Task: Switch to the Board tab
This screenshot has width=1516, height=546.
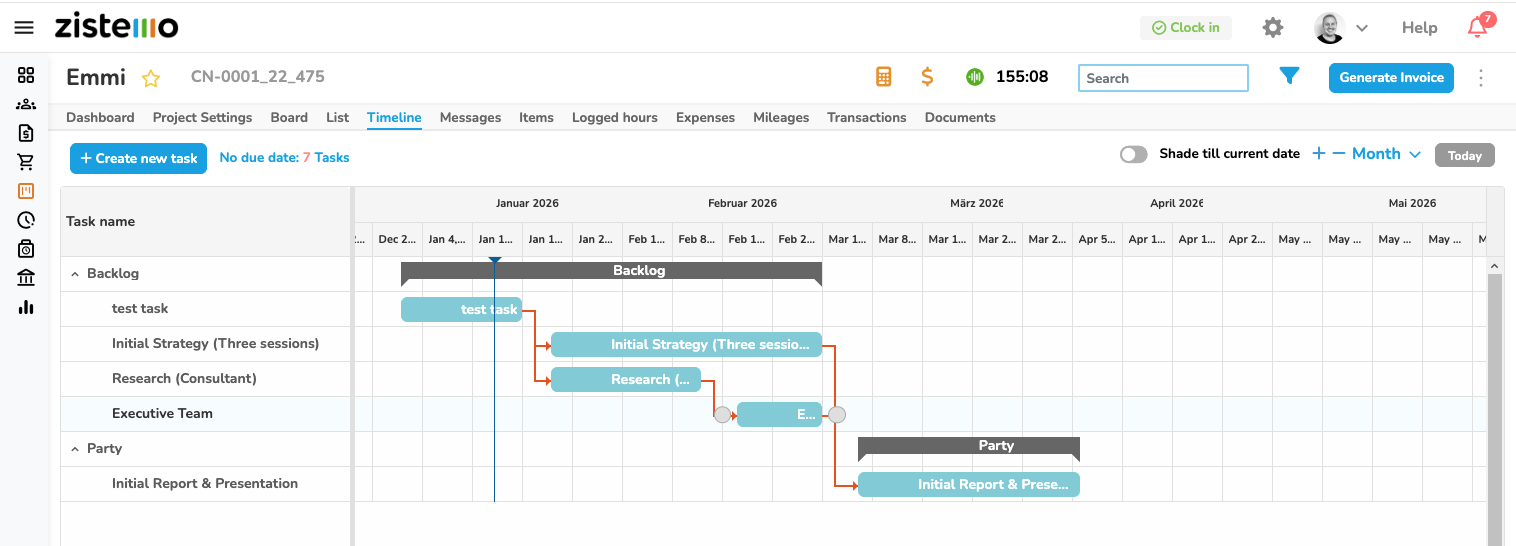Action: click(x=289, y=117)
